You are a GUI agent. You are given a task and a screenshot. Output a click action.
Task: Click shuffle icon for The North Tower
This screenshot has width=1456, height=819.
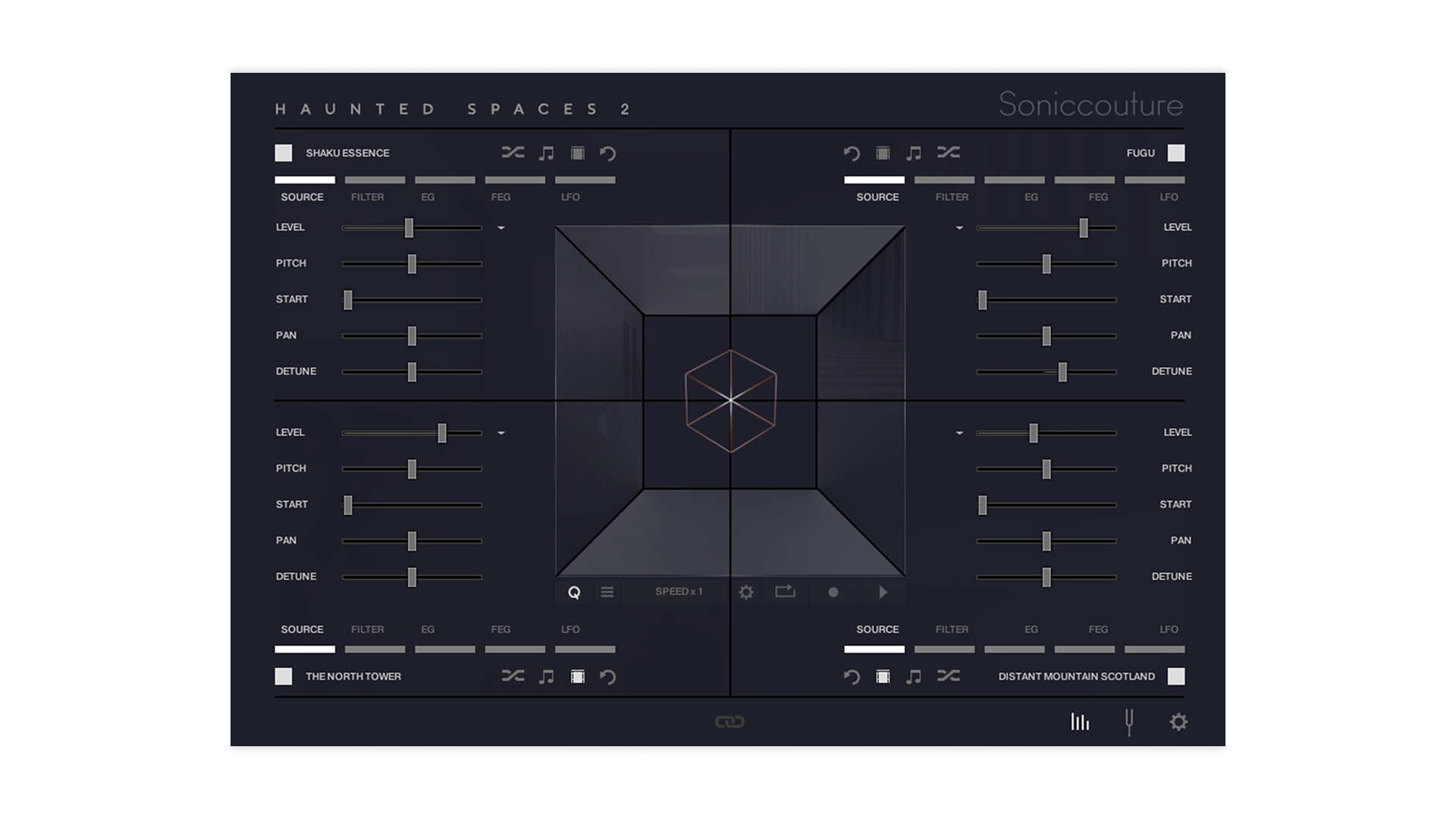[513, 676]
